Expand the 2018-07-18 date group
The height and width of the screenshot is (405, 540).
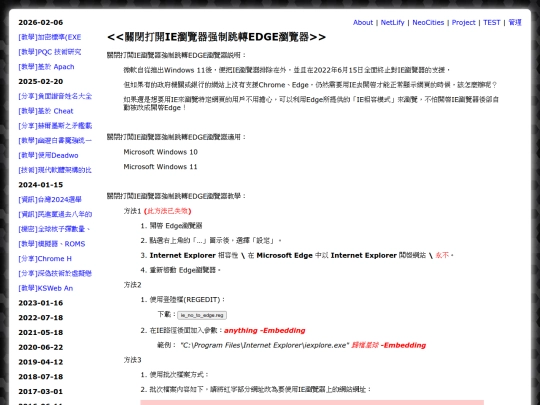click(41, 377)
